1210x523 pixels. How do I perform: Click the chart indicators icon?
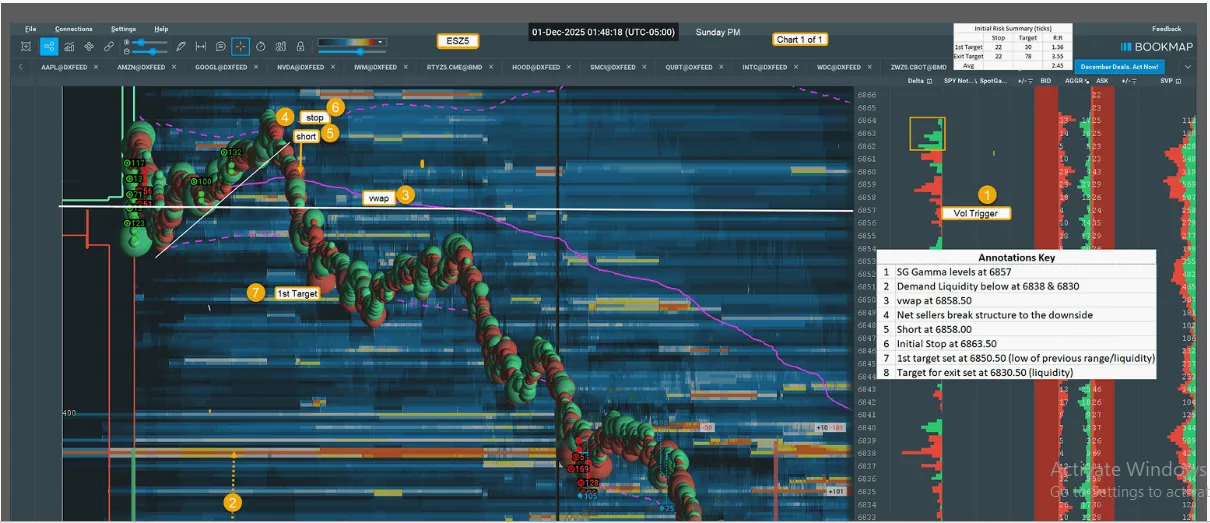click(69, 46)
